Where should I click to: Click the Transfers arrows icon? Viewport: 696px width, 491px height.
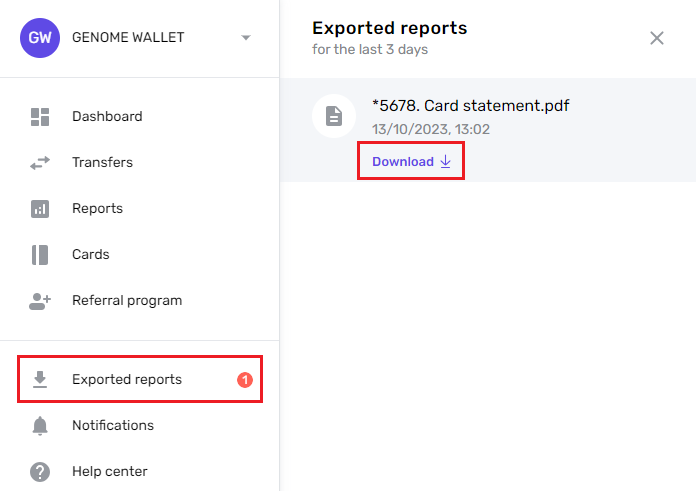coord(40,163)
